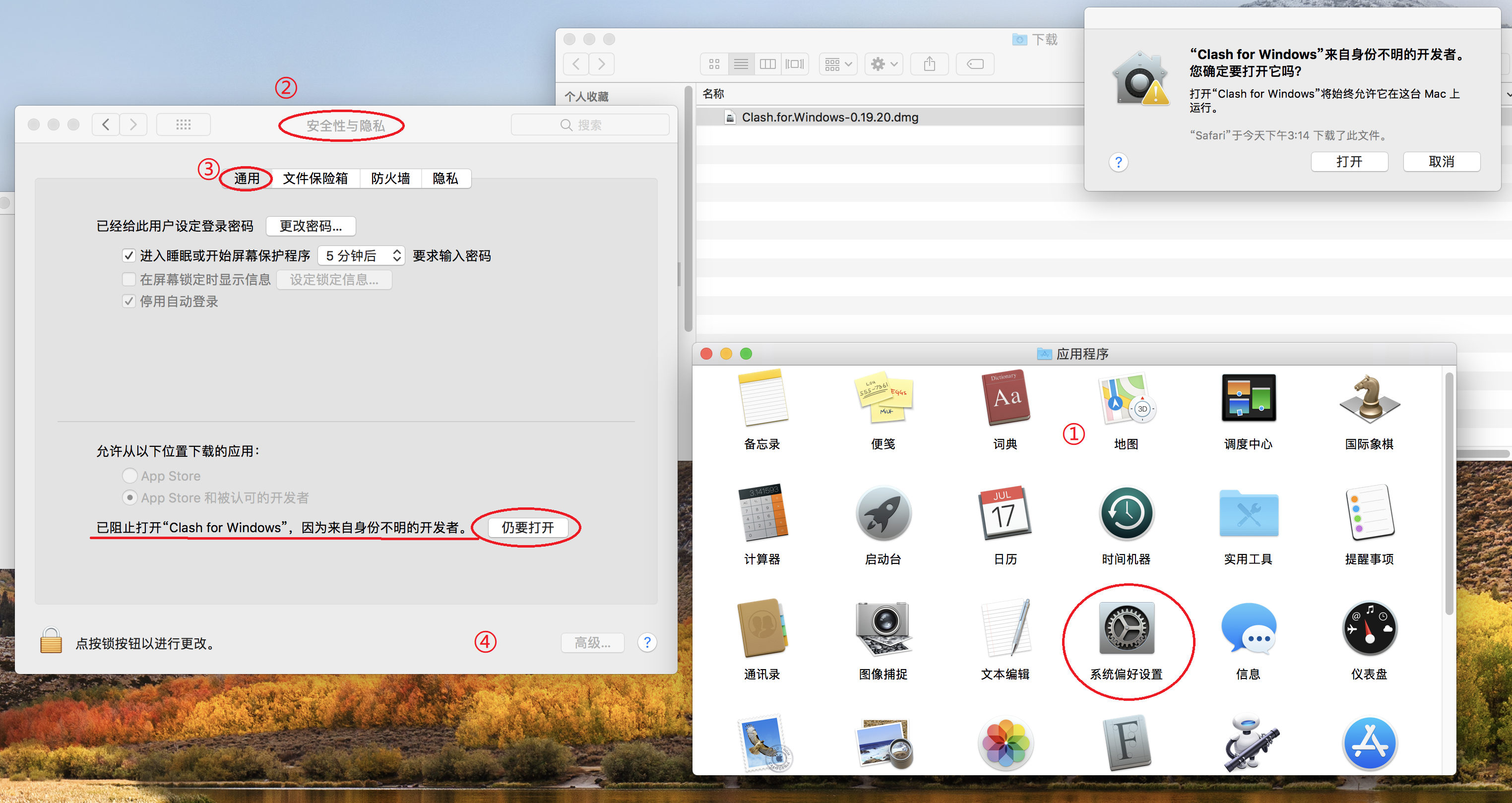1512x803 pixels.
Task: Click the 设定锁定信息... button
Action: point(334,279)
